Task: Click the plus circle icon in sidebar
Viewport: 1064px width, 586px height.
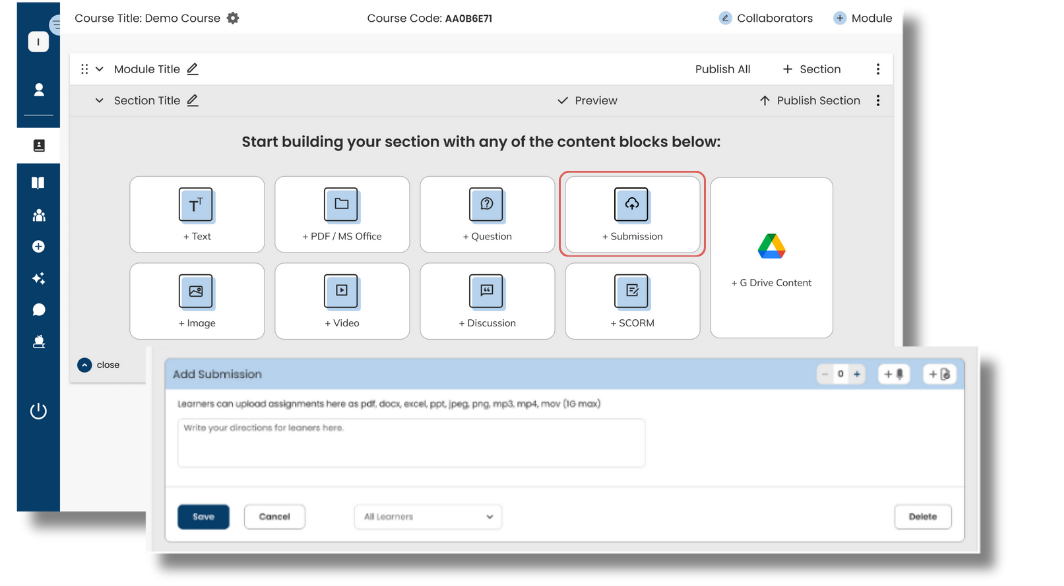Action: 39,246
